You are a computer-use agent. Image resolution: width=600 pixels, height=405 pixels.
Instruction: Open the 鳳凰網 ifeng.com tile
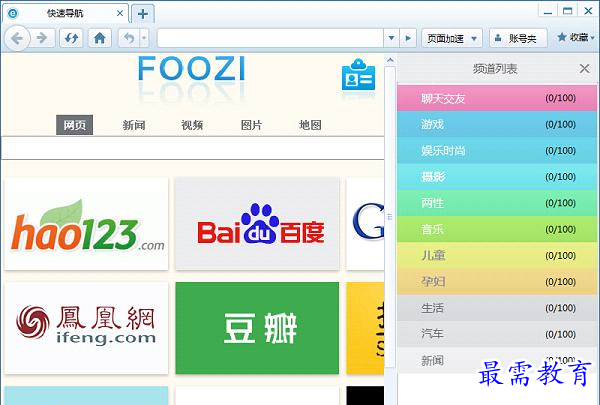pos(86,328)
